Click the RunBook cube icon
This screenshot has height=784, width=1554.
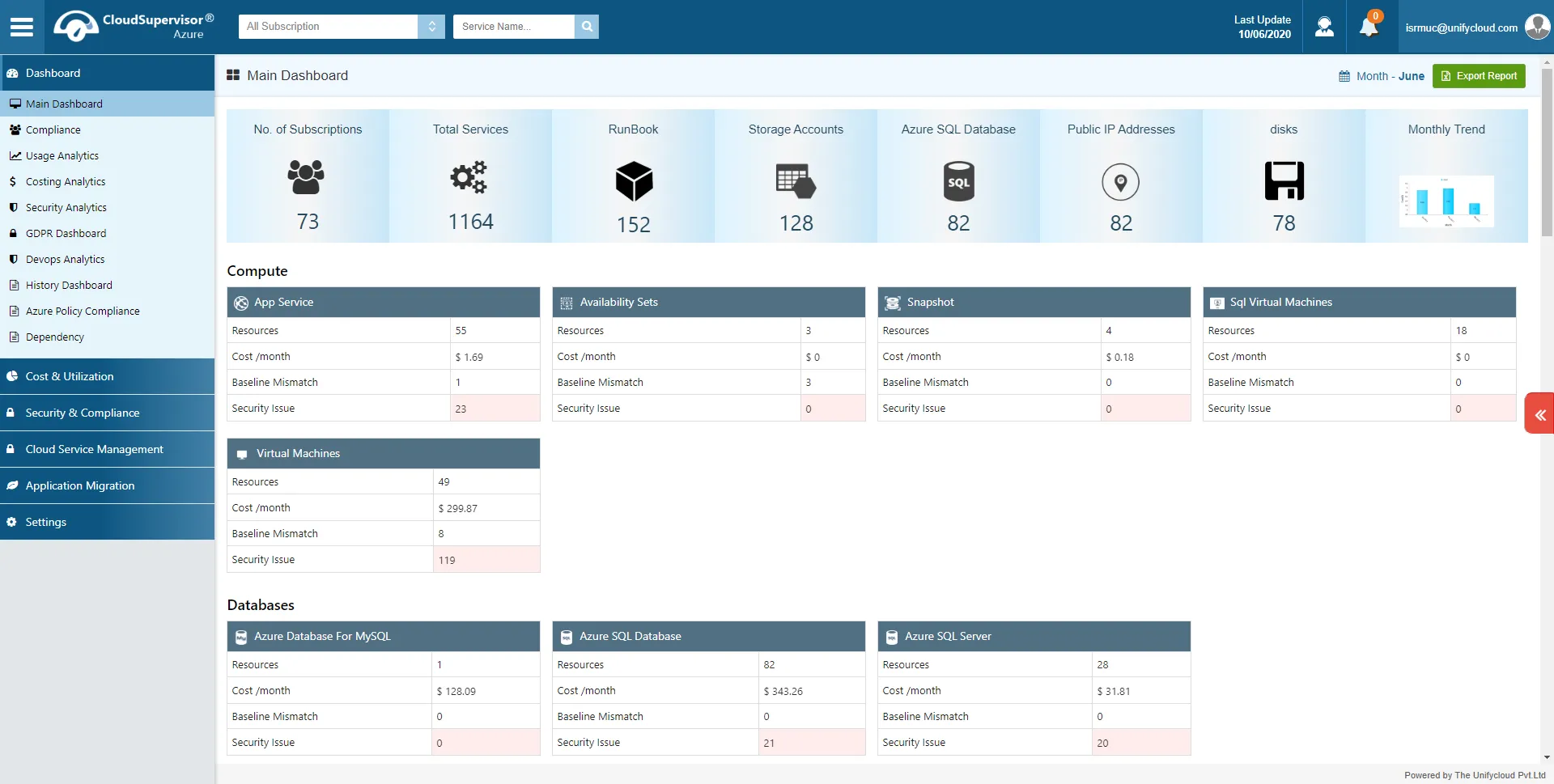[633, 181]
